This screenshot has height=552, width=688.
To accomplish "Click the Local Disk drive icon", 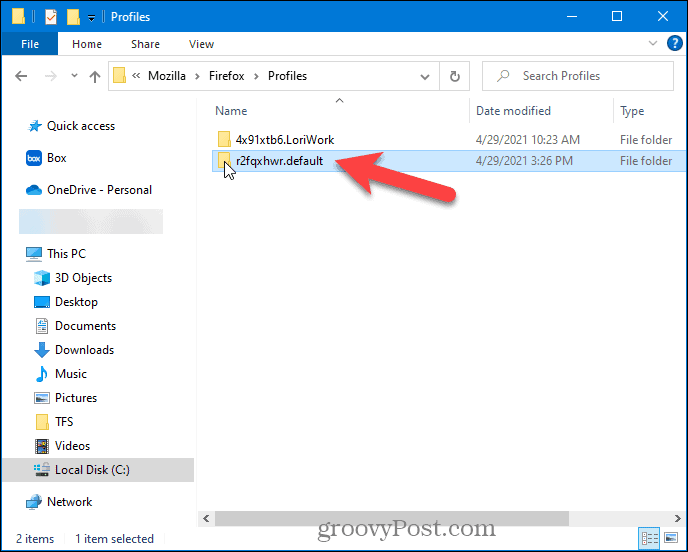I will 42,470.
